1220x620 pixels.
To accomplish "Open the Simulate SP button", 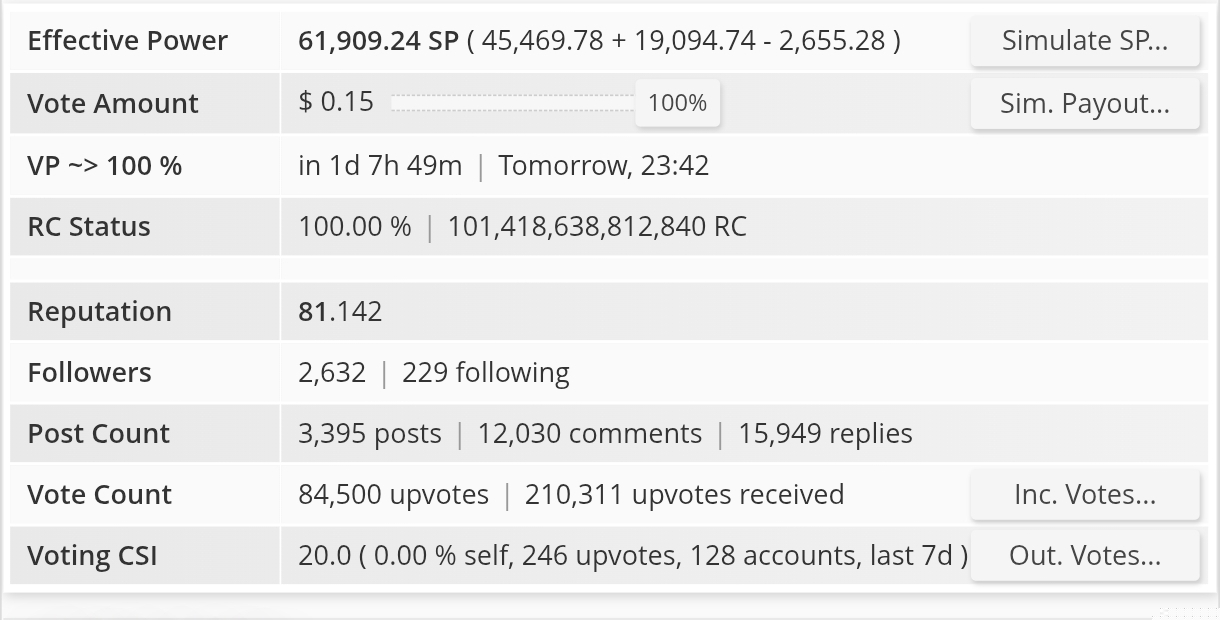I will [1085, 41].
